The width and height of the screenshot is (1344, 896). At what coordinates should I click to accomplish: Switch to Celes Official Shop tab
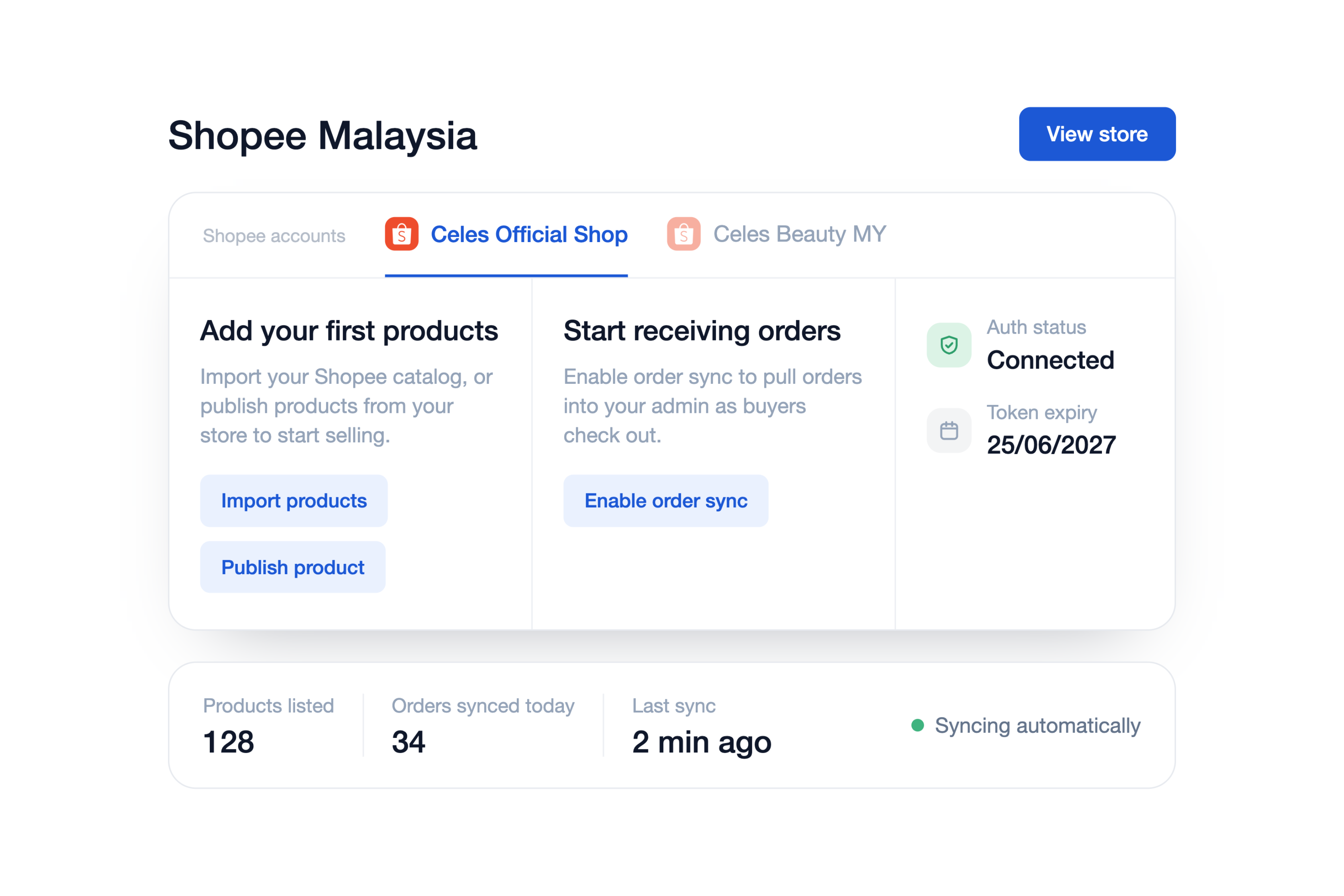tap(506, 235)
